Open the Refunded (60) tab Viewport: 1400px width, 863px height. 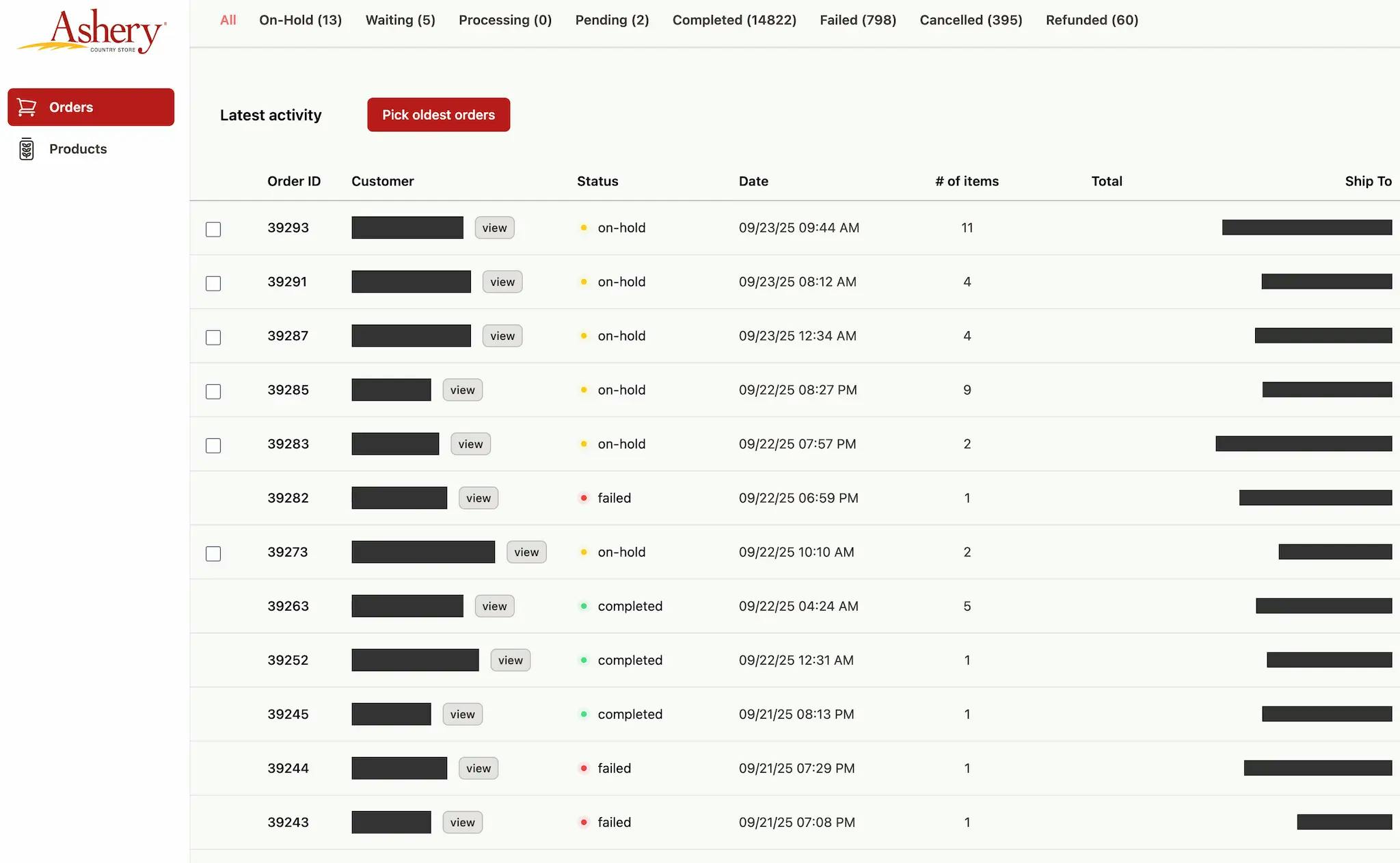[x=1092, y=20]
